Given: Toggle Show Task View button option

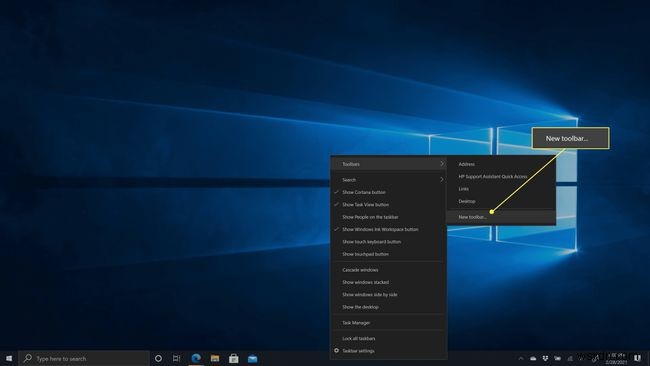Looking at the screenshot, I should tap(388, 204).
